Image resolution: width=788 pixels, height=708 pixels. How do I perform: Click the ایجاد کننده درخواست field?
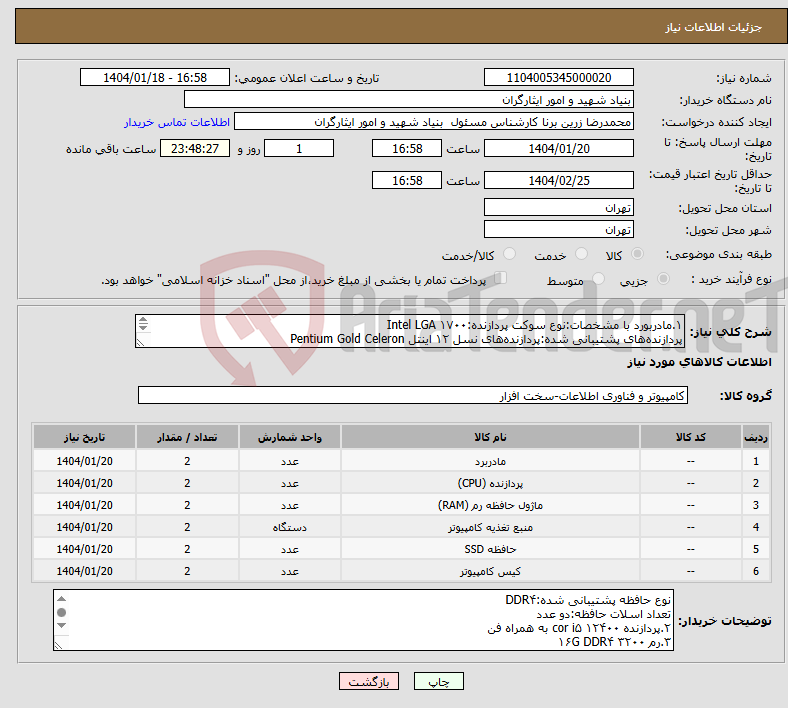[434, 122]
